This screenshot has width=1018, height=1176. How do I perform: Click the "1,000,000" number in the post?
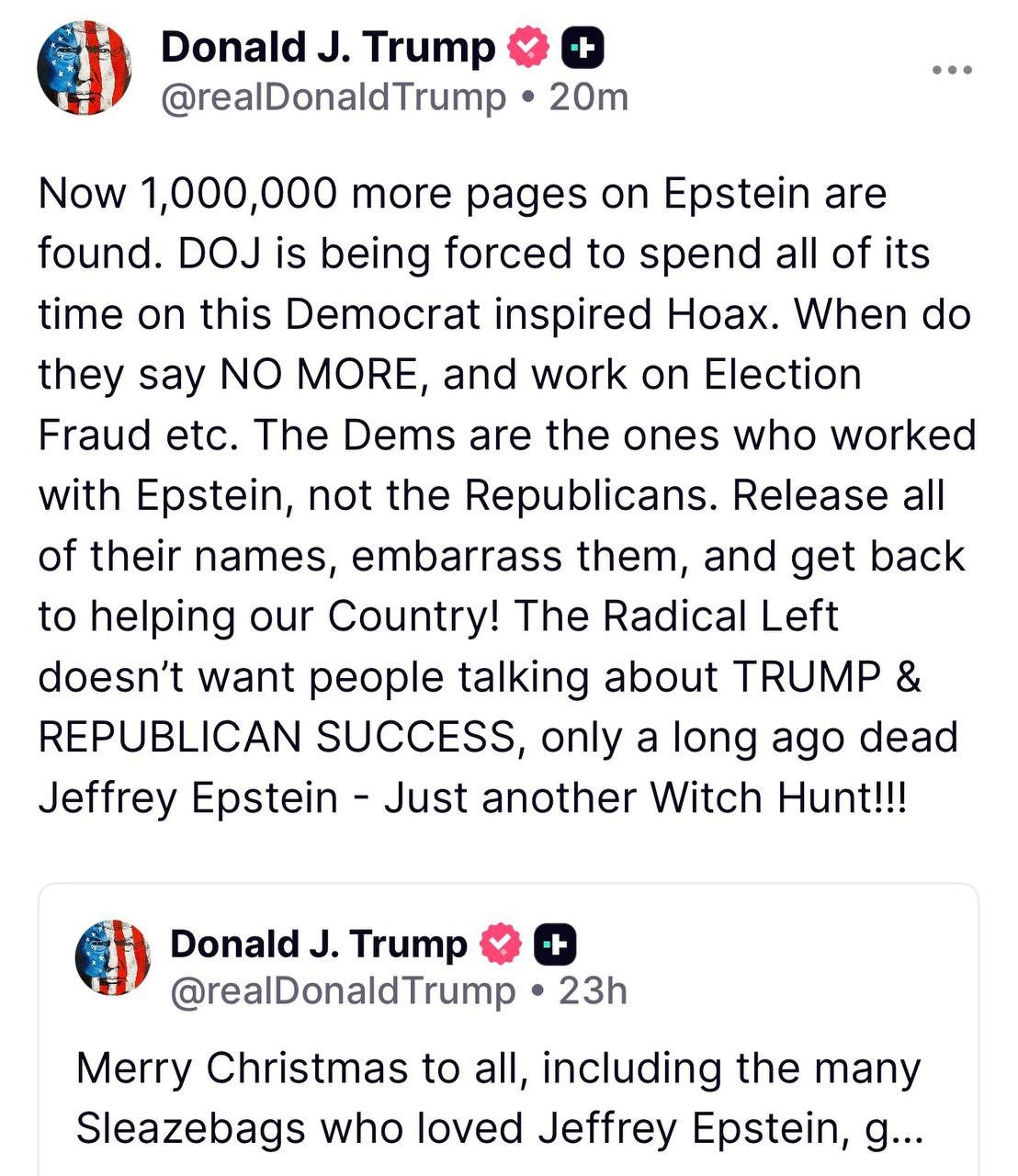click(239, 193)
